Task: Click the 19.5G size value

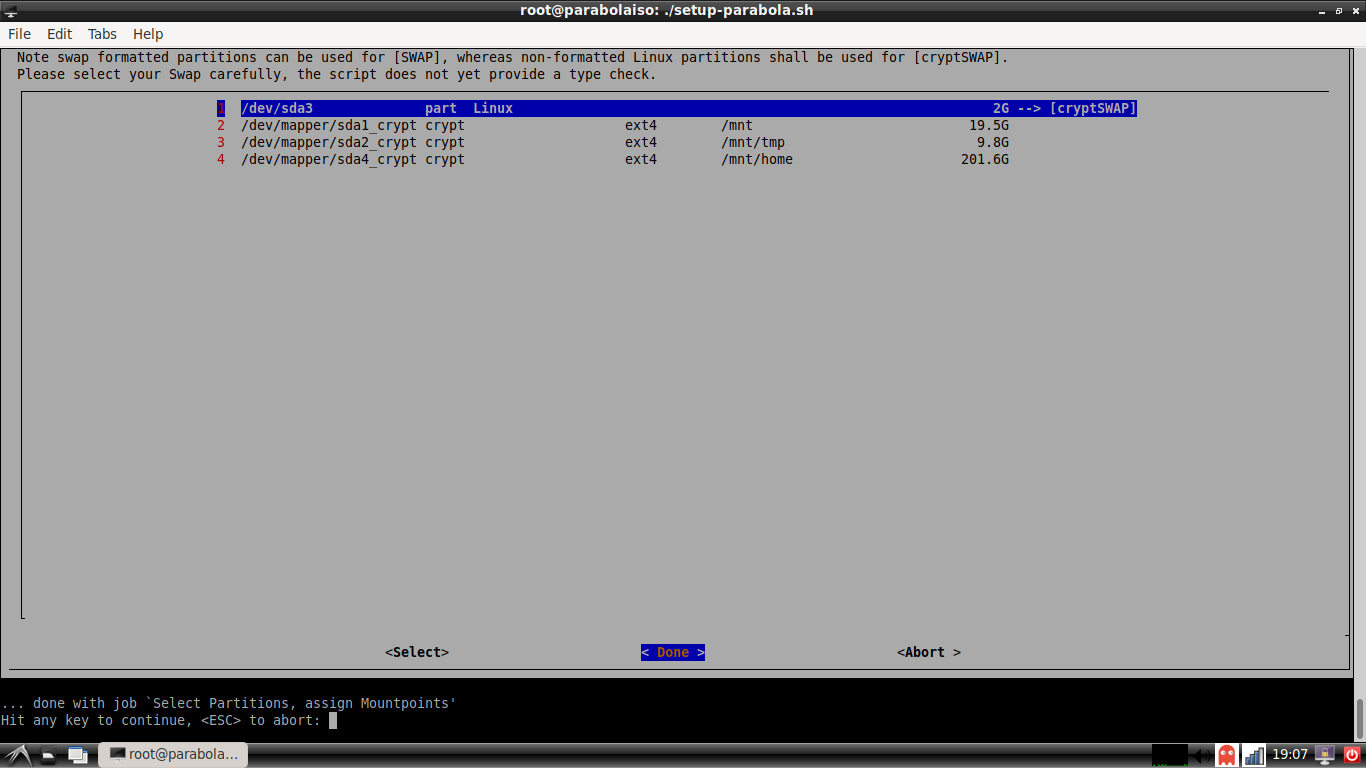Action: pyautogui.click(x=989, y=125)
